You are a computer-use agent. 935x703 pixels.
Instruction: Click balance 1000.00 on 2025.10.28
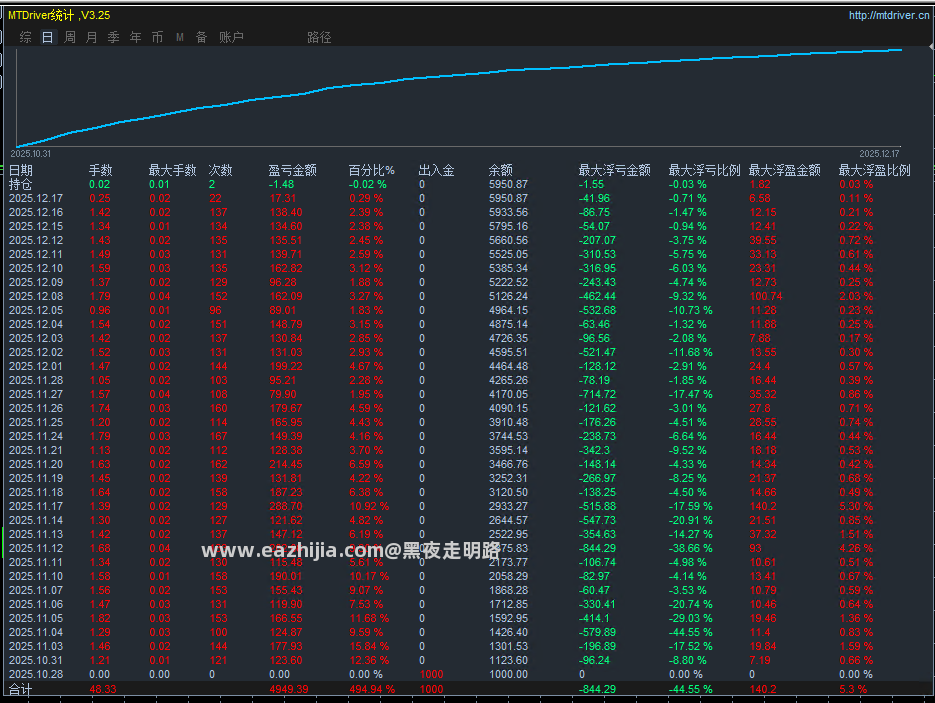tap(508, 674)
